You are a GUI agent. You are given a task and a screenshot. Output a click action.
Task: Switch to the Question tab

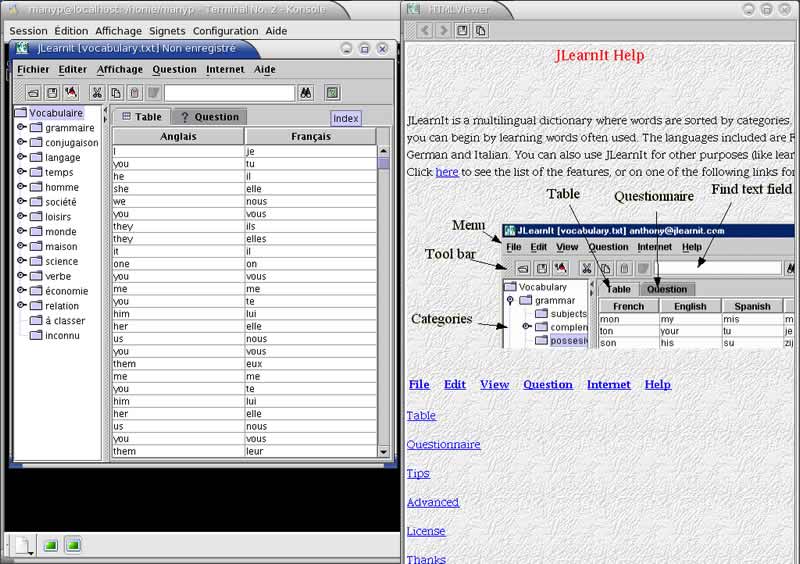pyautogui.click(x=210, y=117)
